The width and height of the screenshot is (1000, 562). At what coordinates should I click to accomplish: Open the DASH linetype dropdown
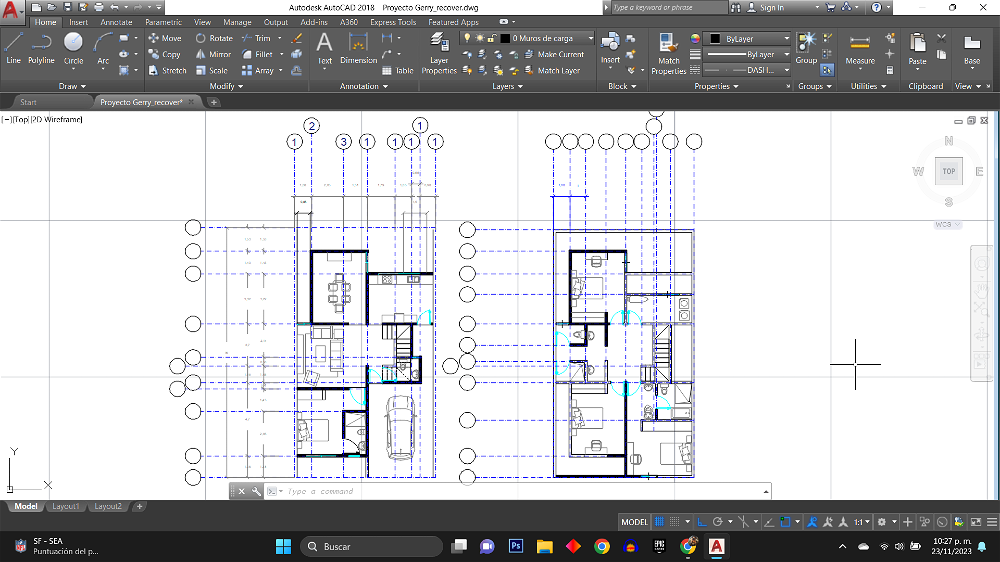pyautogui.click(x=747, y=70)
